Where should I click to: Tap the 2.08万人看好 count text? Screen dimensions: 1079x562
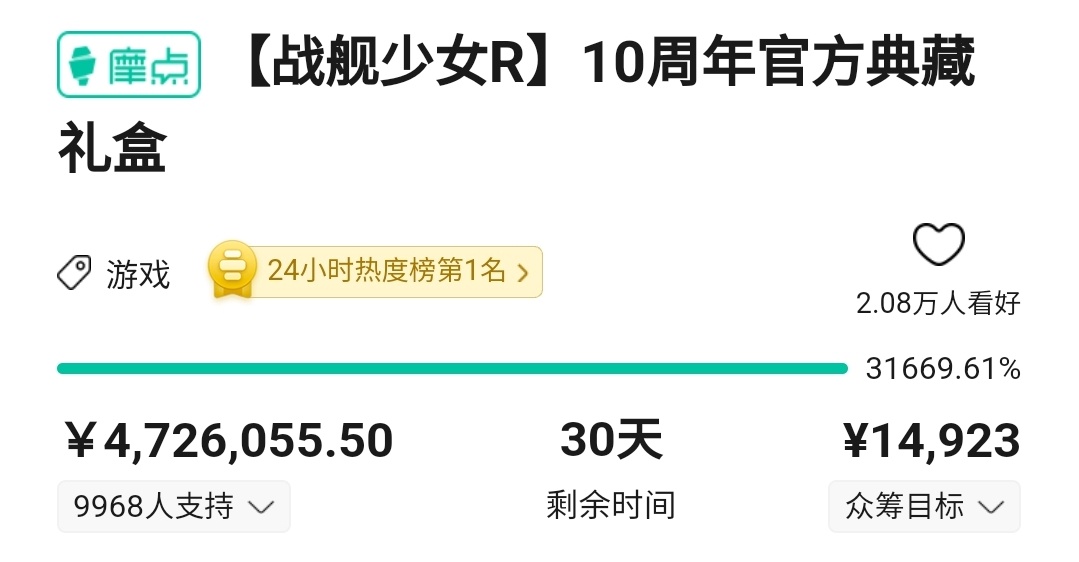tap(938, 303)
